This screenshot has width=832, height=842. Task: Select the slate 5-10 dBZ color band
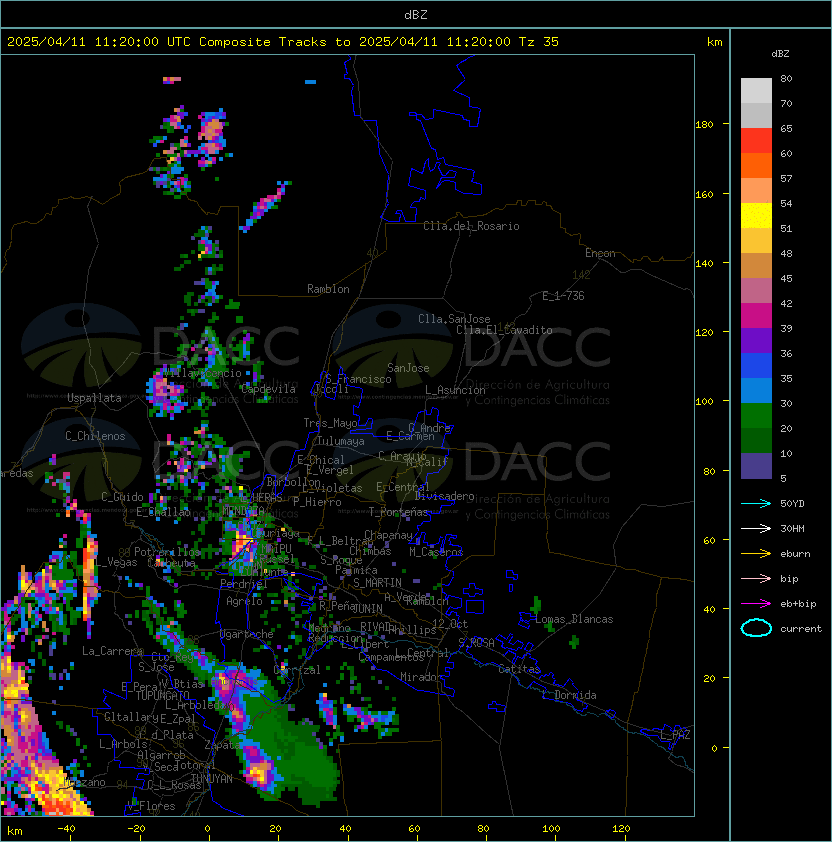tap(756, 466)
